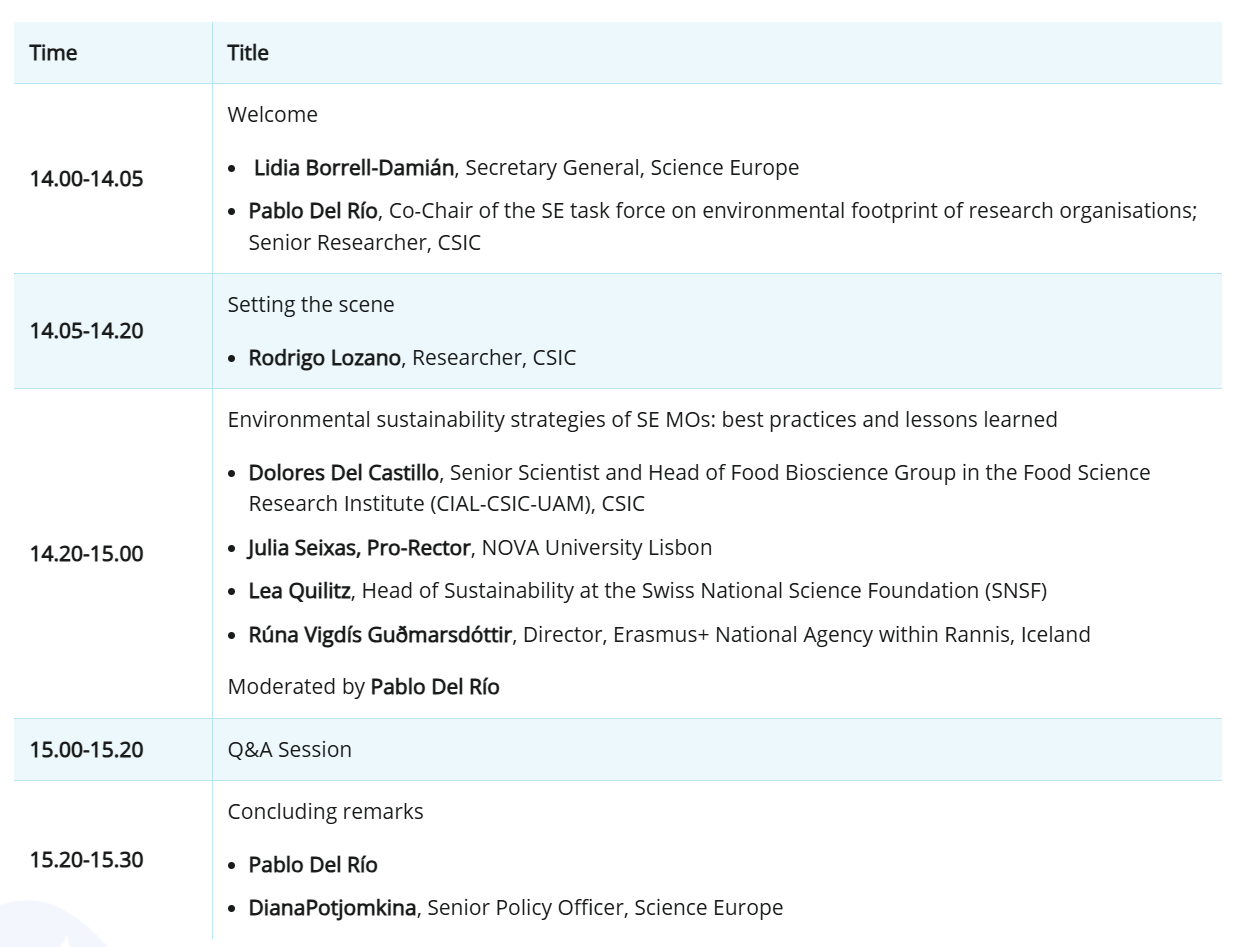Click Pablo Del Río under Concluding remarks
1236x947 pixels.
[x=313, y=865]
